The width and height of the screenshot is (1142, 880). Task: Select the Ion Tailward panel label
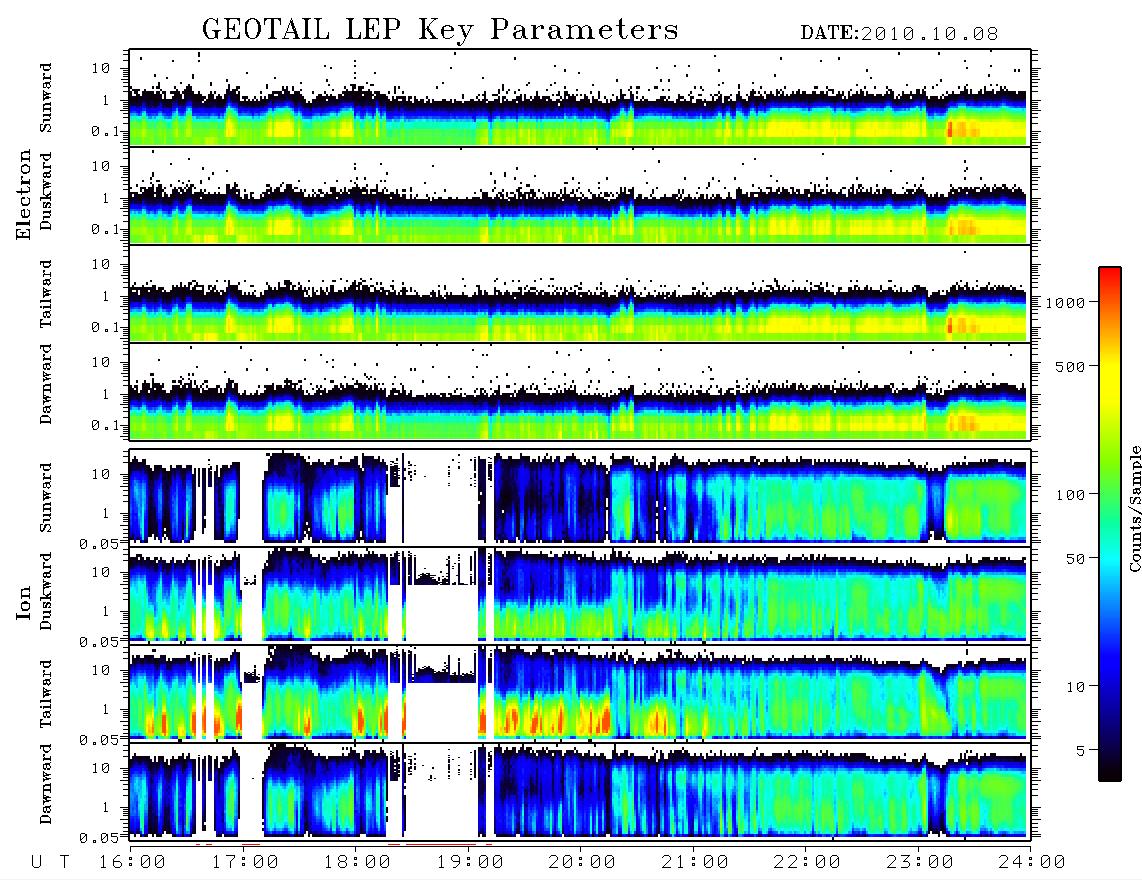pyautogui.click(x=46, y=693)
